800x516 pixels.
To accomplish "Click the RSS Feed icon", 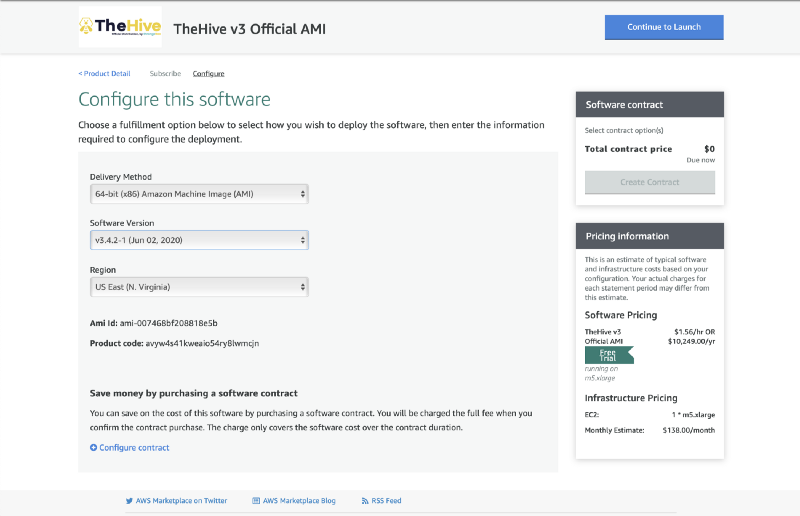I will tap(364, 500).
